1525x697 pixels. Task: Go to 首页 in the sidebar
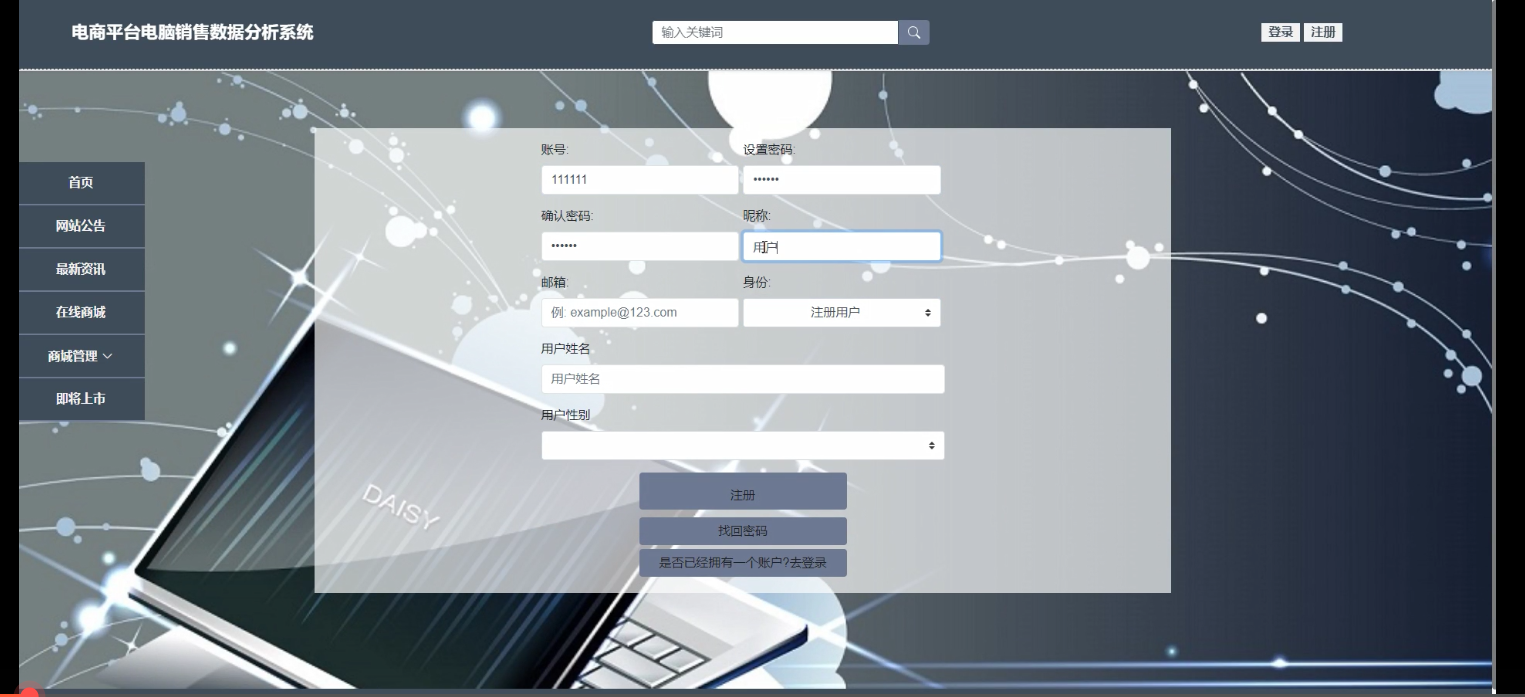pos(81,183)
